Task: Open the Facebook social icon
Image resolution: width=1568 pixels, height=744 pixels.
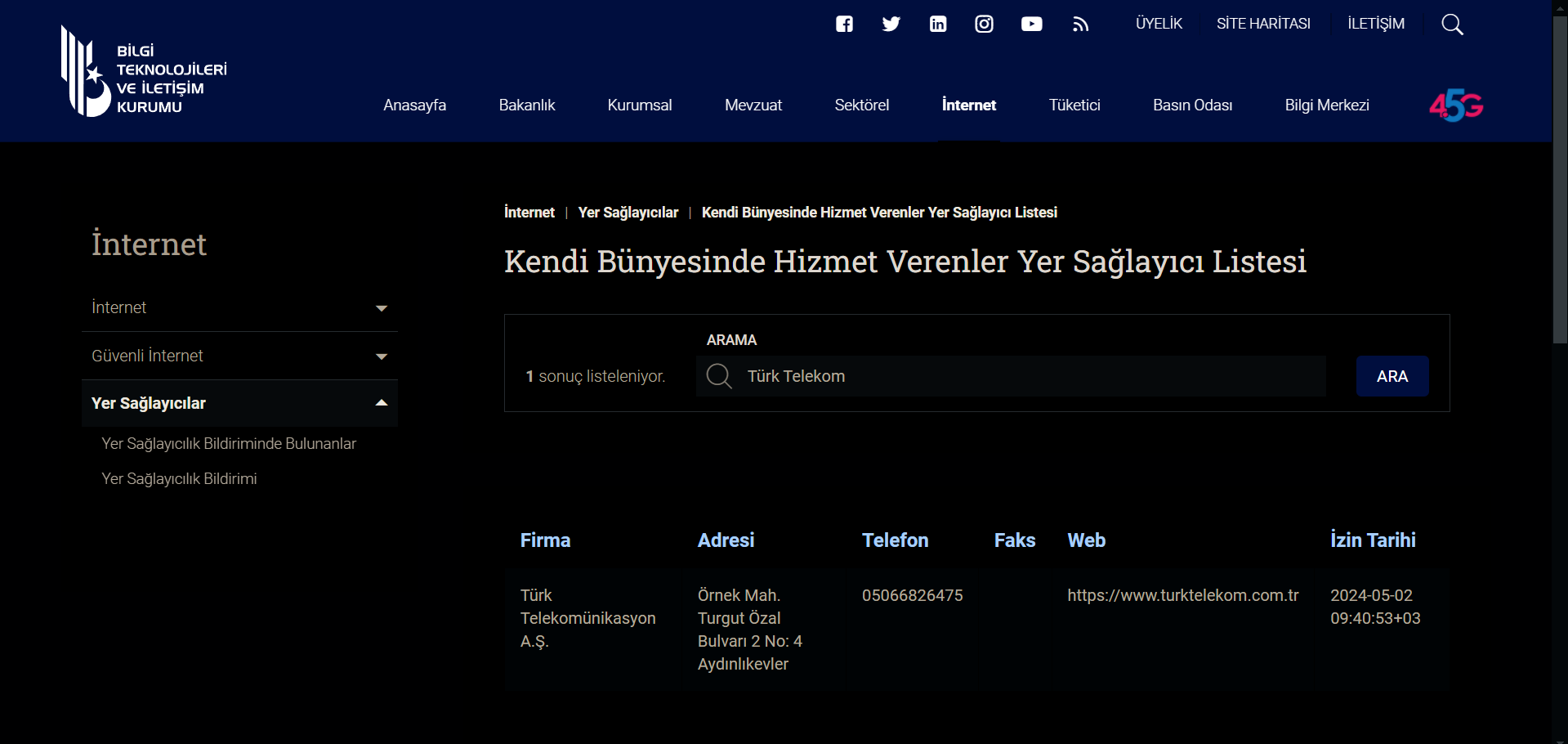Action: (x=844, y=24)
